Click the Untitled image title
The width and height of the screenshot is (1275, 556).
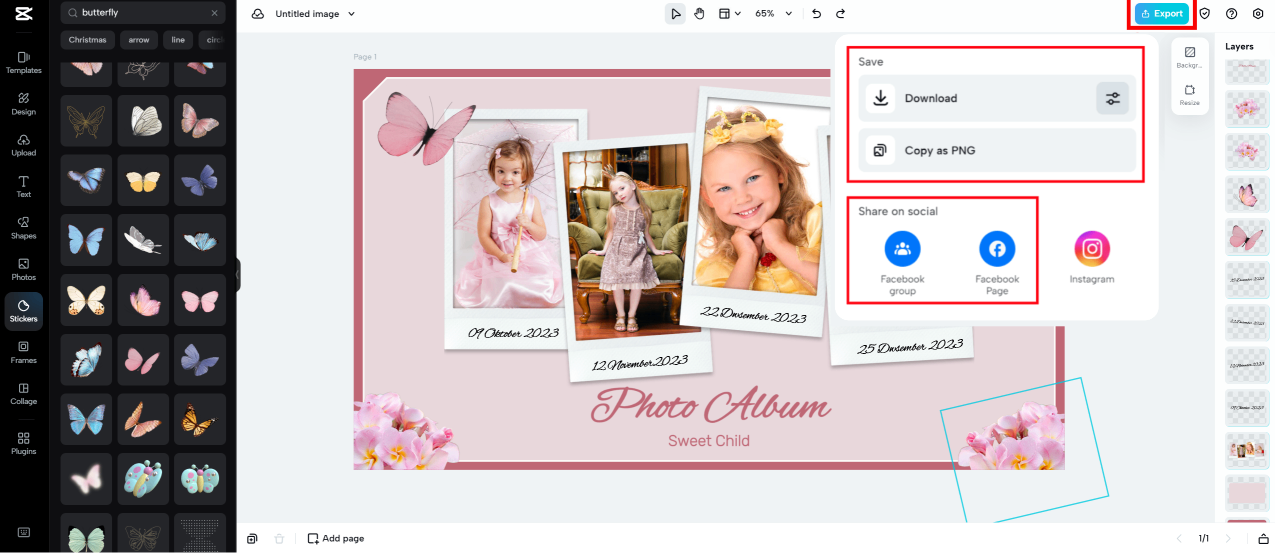coord(307,14)
